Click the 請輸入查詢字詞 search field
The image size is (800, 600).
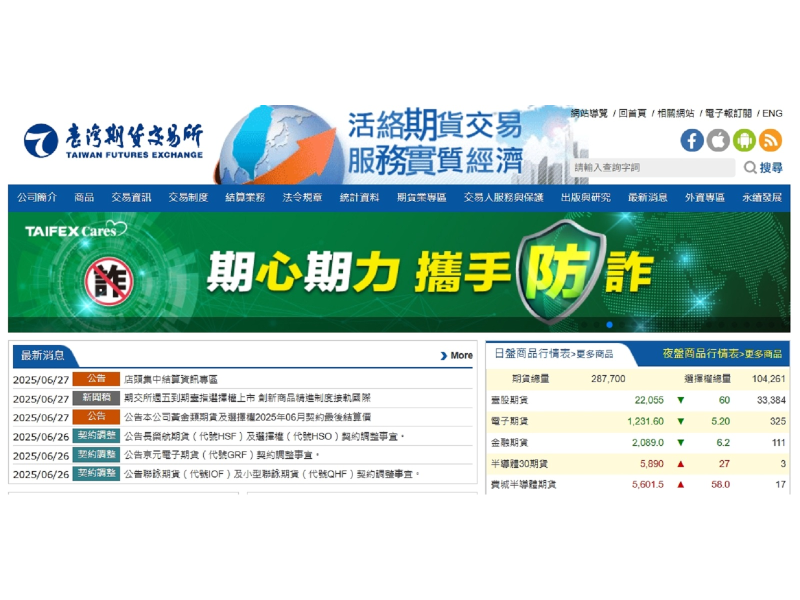click(653, 168)
